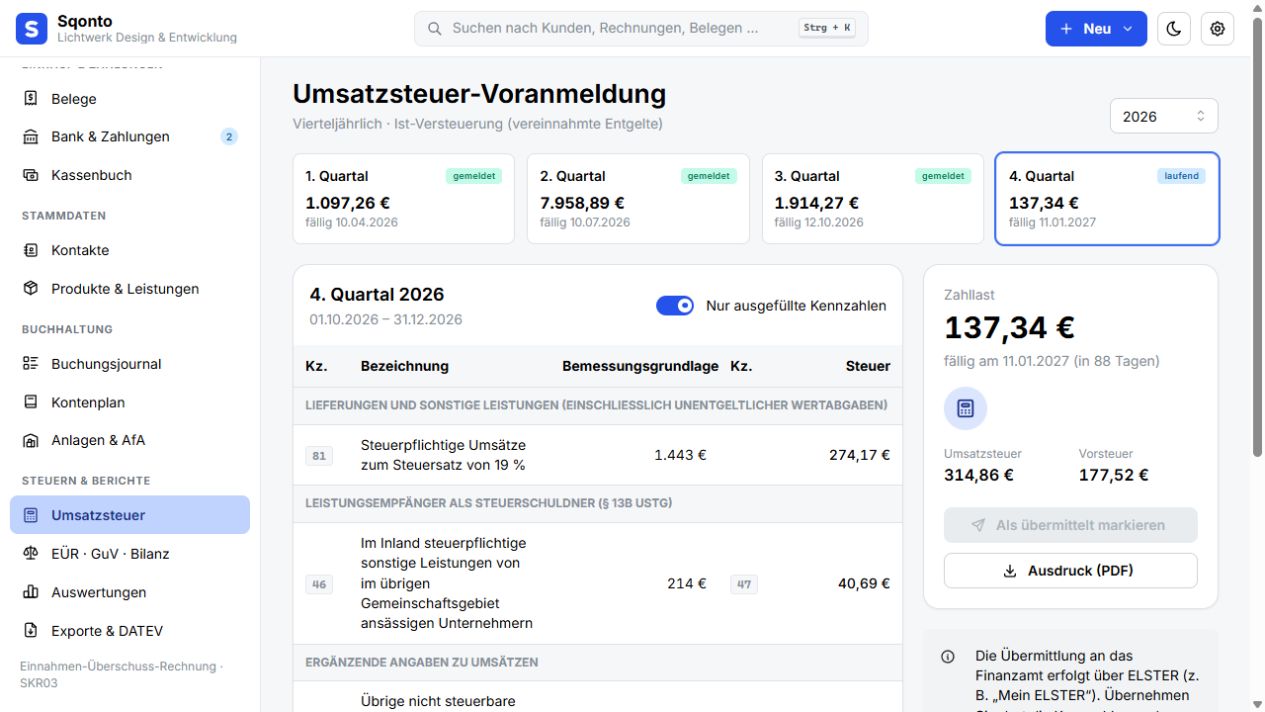Select the 2. Quartal card
Image resolution: width=1265 pixels, height=712 pixels.
[638, 199]
